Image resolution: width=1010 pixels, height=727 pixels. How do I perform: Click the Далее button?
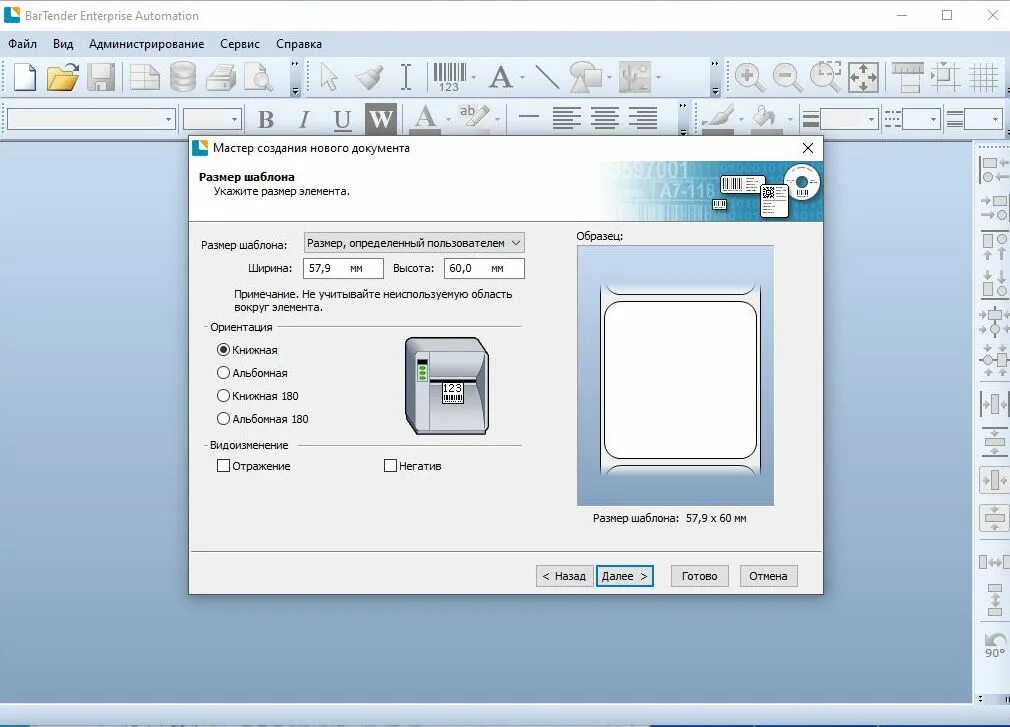(625, 576)
